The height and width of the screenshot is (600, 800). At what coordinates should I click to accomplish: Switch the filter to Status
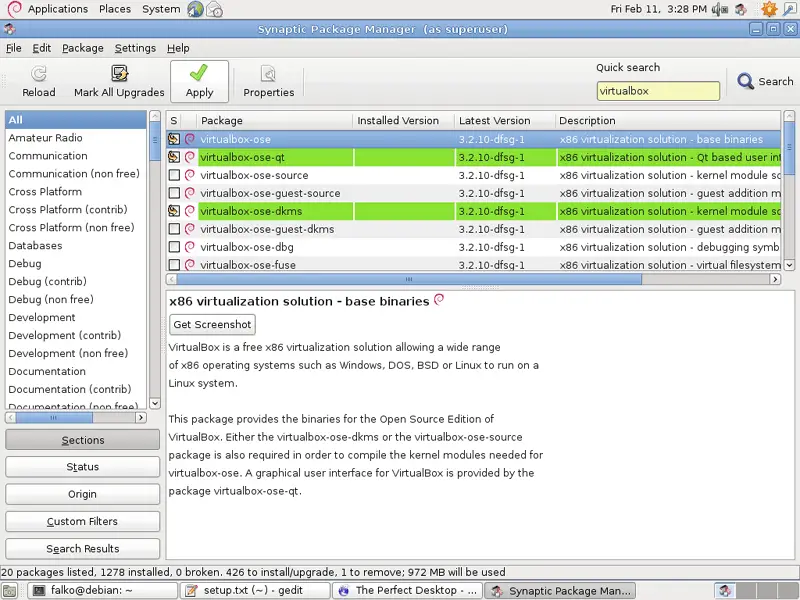pyautogui.click(x=83, y=467)
